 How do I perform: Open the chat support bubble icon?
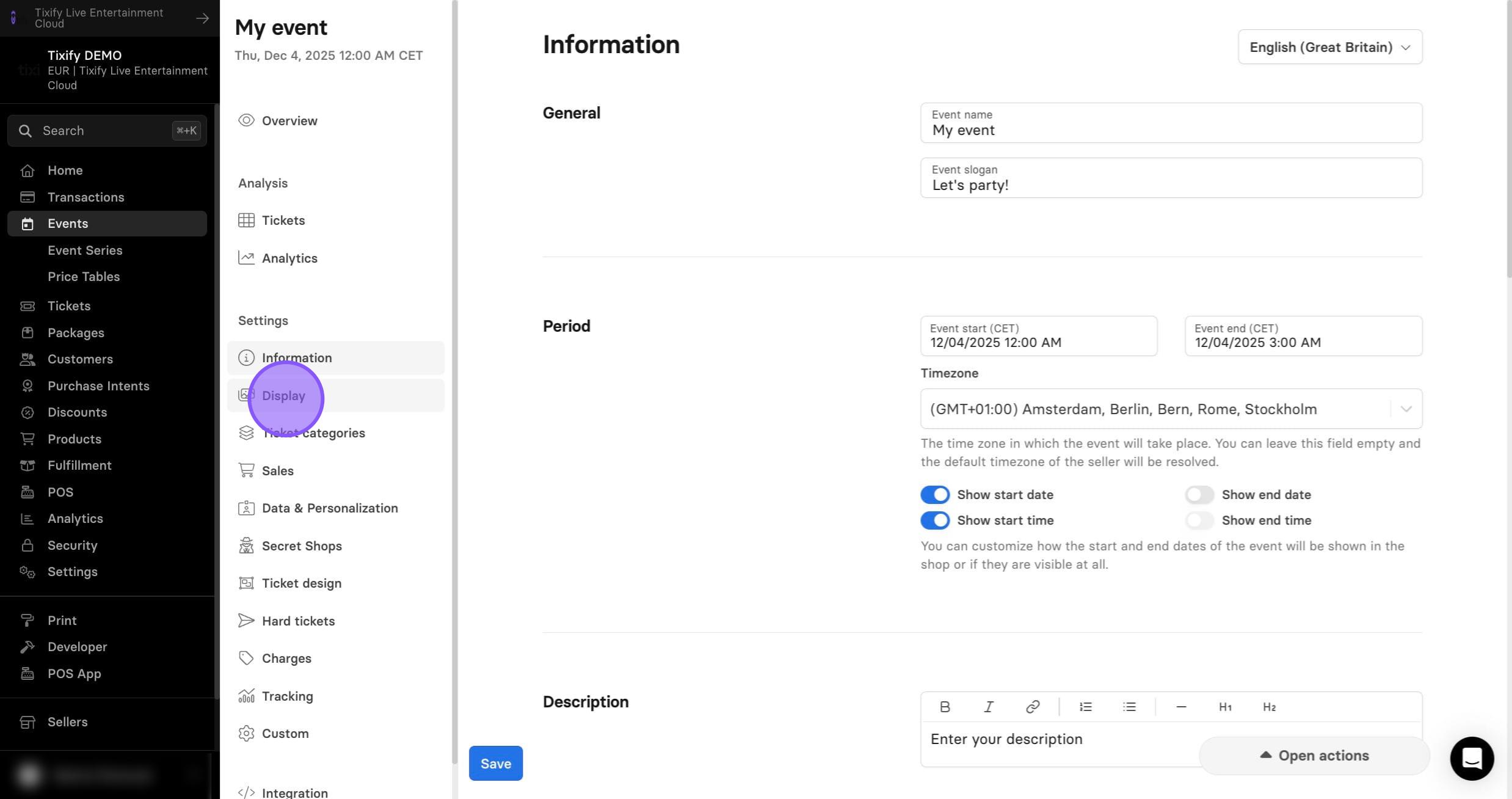(x=1472, y=758)
